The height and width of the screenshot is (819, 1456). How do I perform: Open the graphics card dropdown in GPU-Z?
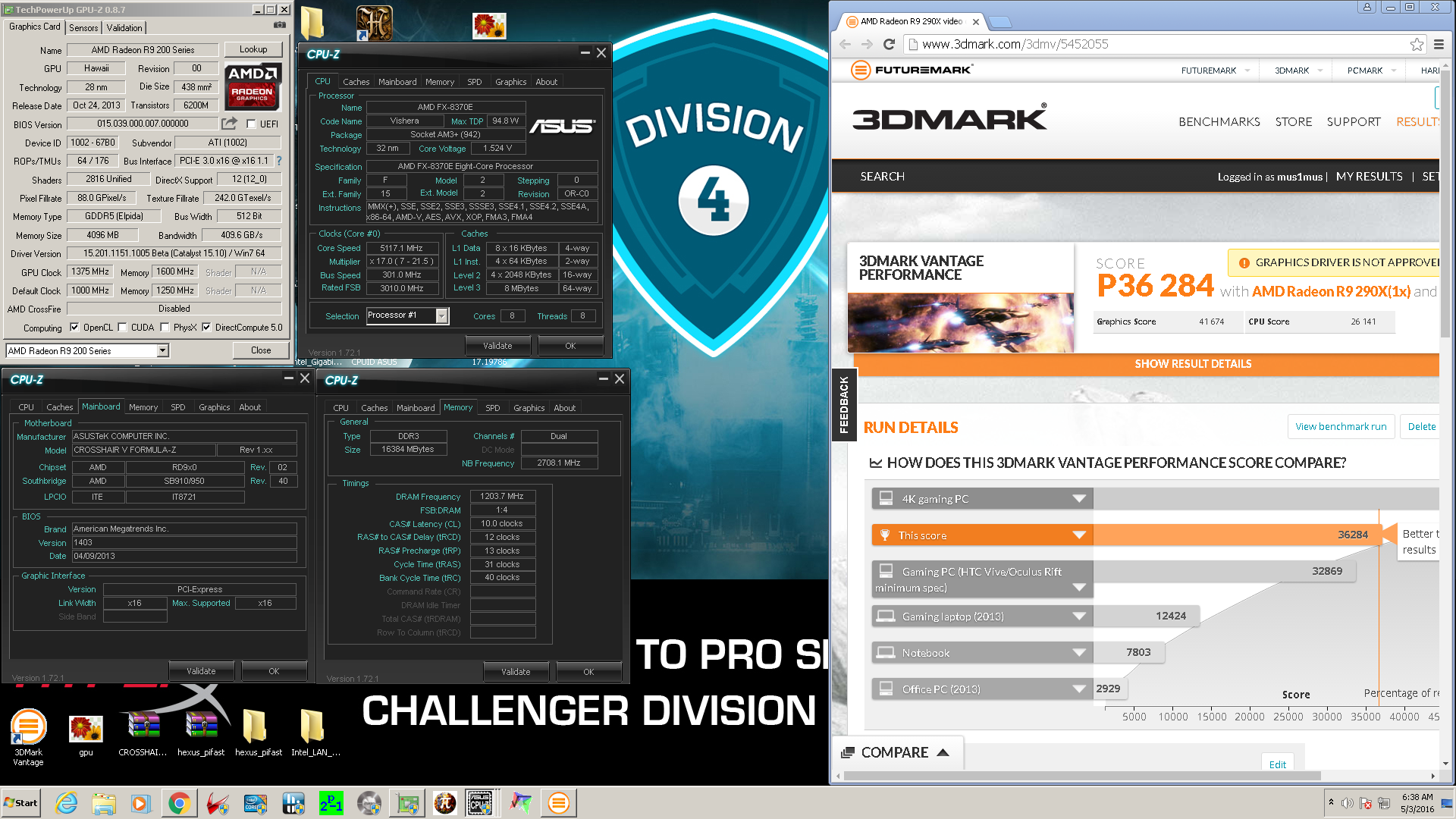tap(162, 350)
